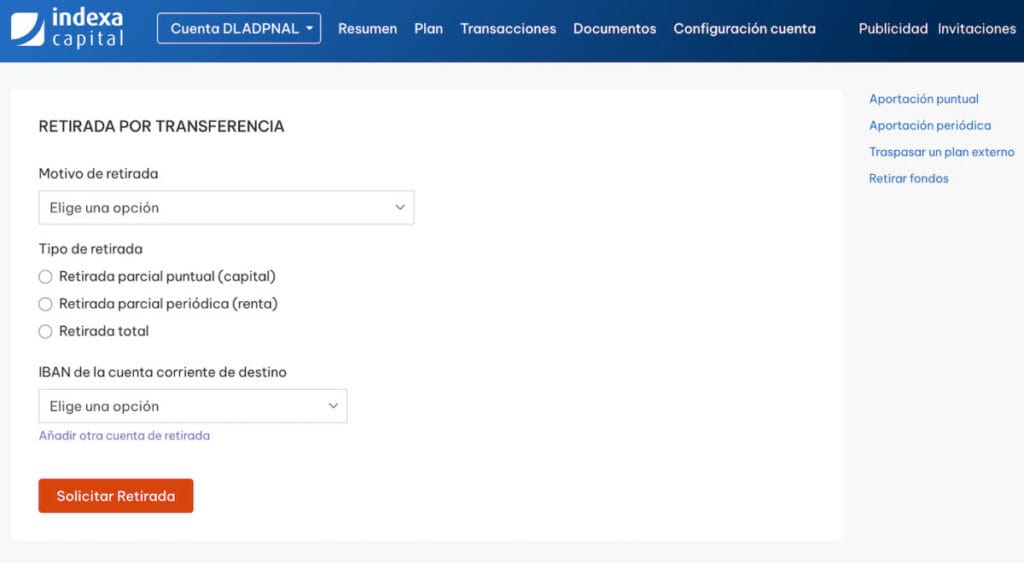Open the Aportación puntual sidebar link
Screen dimensions: 1024x563
click(923, 99)
